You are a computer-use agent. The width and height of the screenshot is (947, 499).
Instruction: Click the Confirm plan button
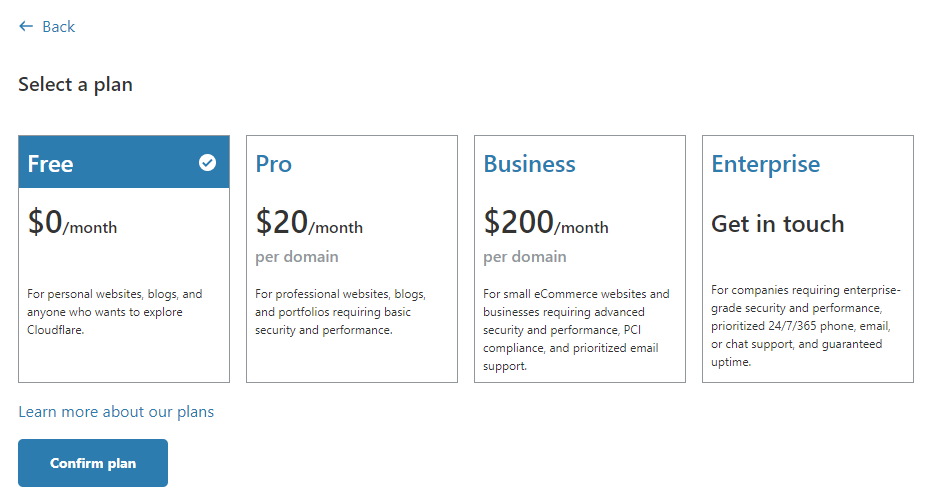tap(93, 463)
